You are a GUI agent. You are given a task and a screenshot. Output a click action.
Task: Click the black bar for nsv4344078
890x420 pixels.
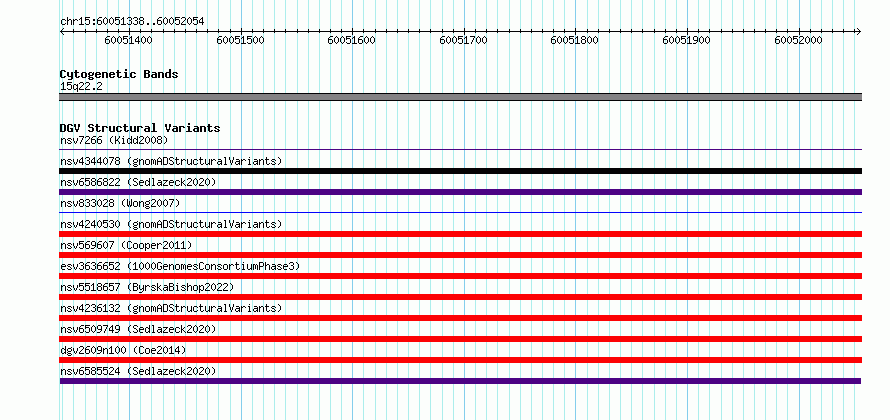460,171
